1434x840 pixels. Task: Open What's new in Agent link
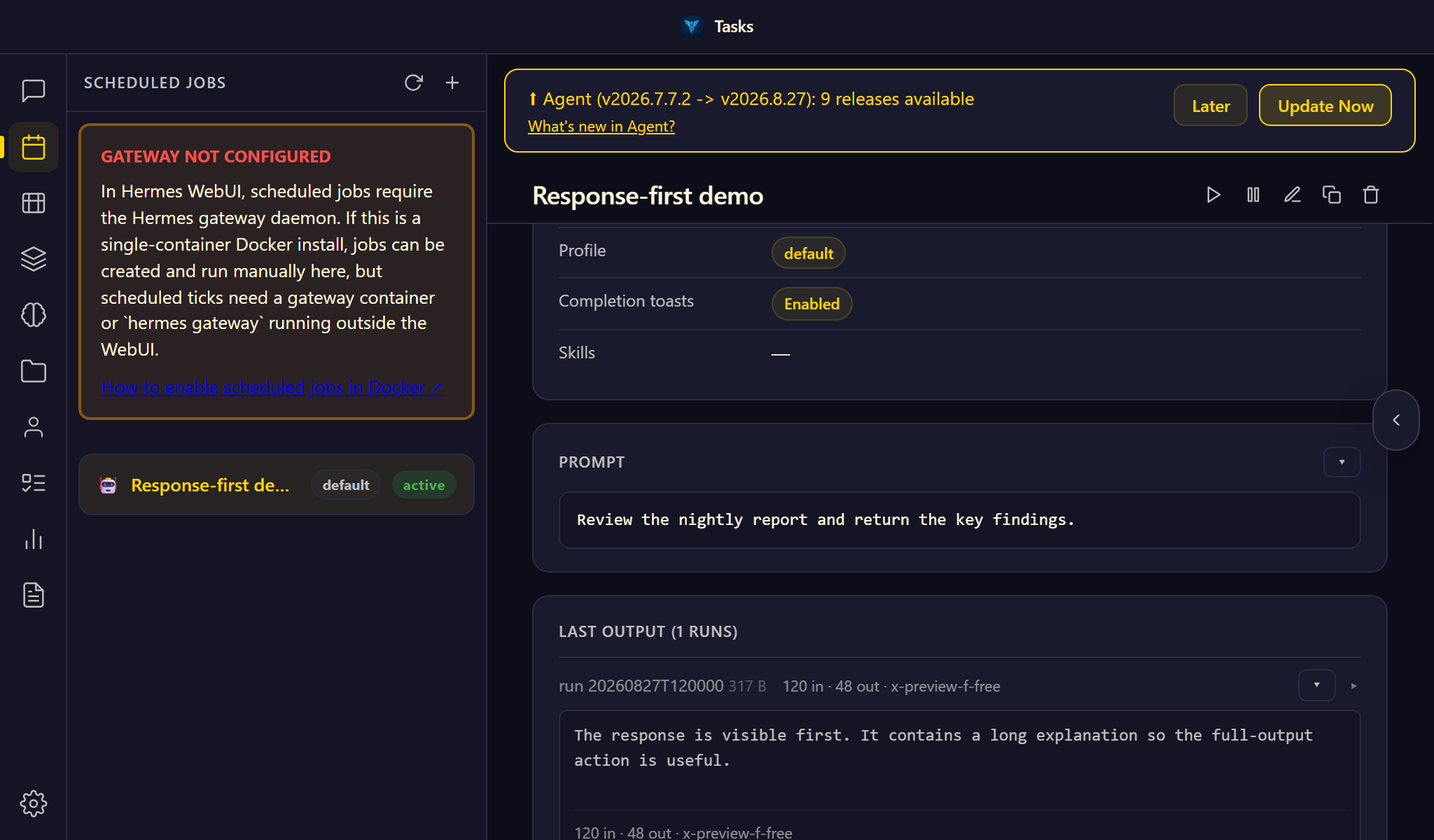coord(601,127)
